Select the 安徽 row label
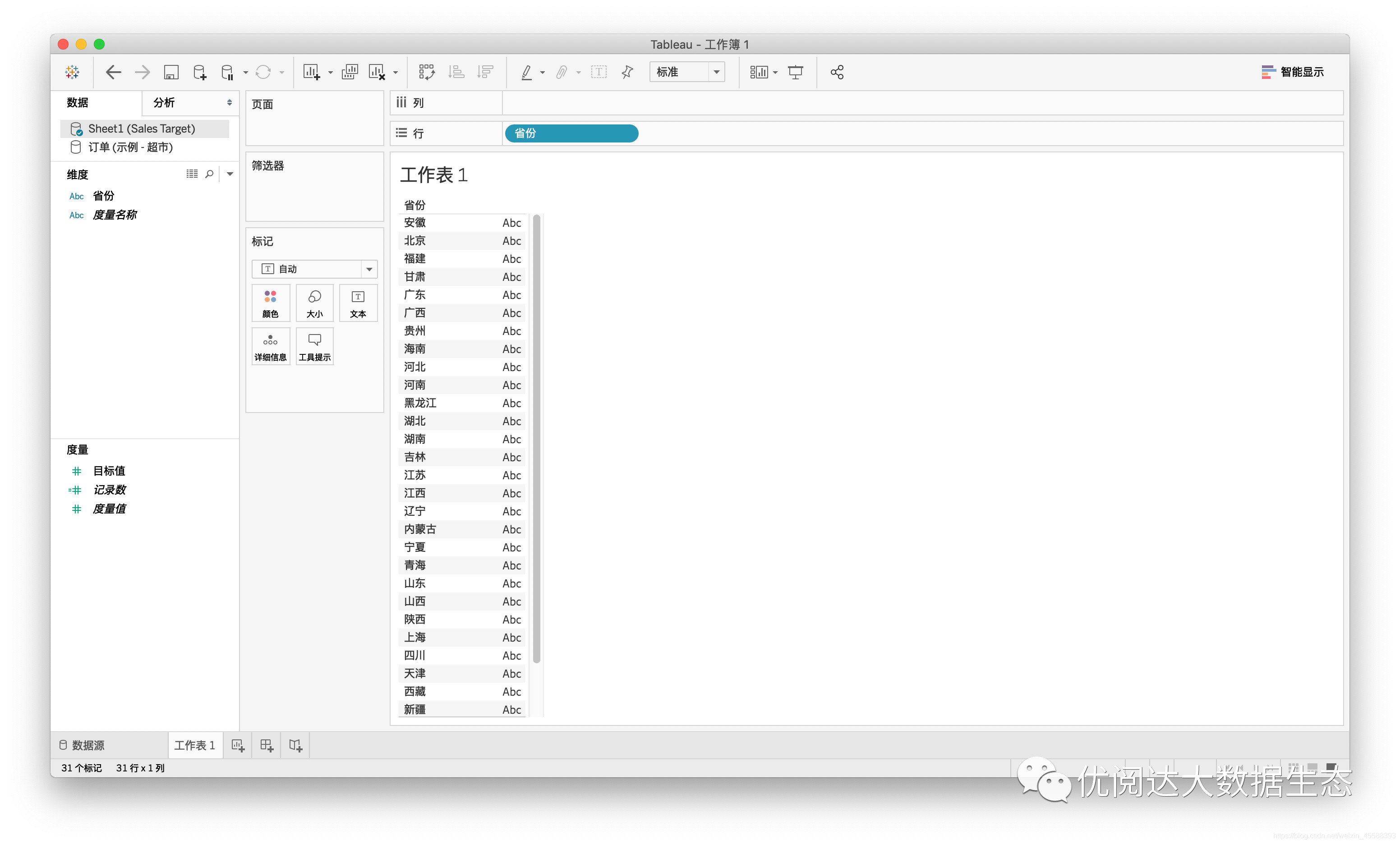The image size is (1400, 844). point(415,223)
